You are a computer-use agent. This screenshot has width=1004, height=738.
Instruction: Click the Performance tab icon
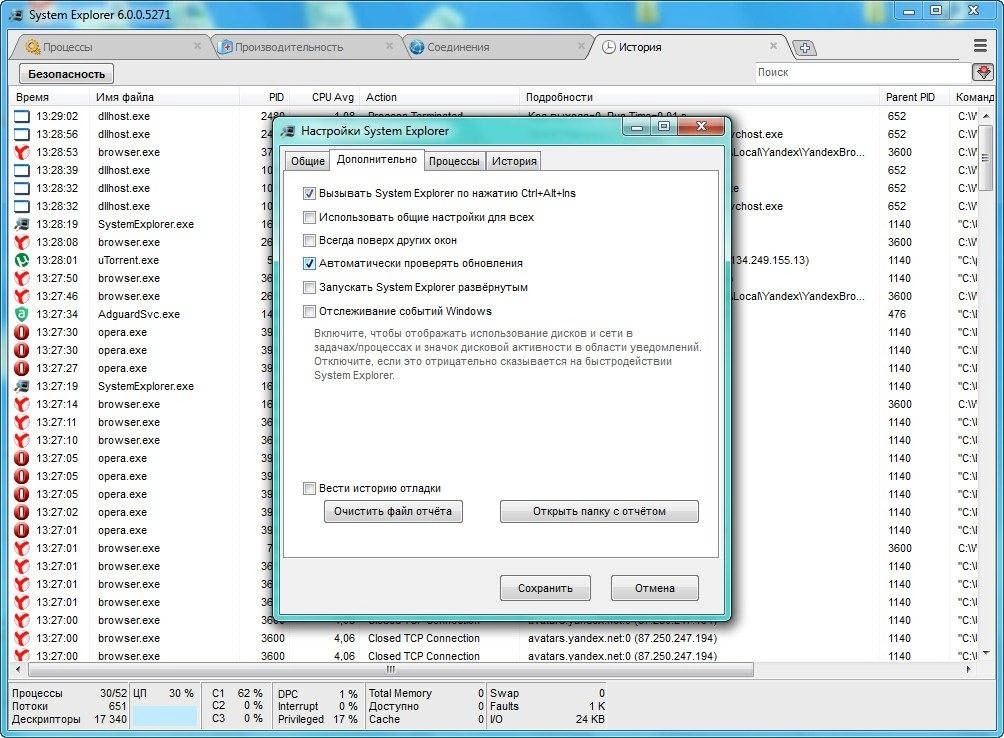coord(225,47)
